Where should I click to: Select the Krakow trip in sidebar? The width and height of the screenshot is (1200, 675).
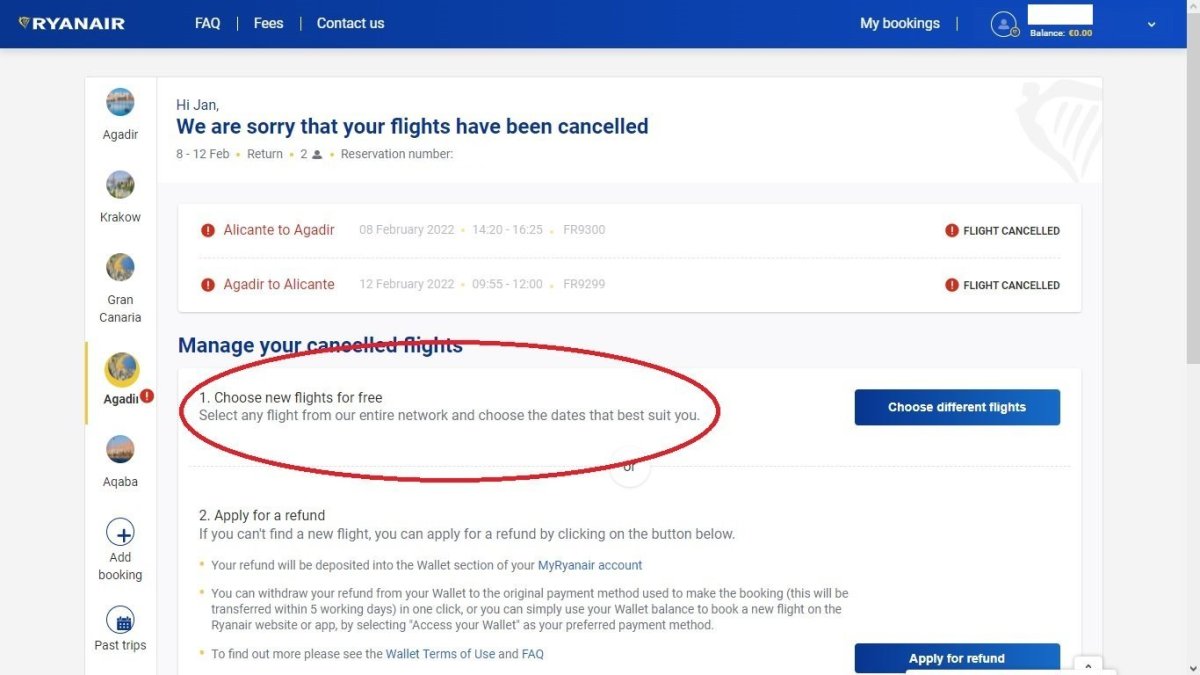[120, 185]
